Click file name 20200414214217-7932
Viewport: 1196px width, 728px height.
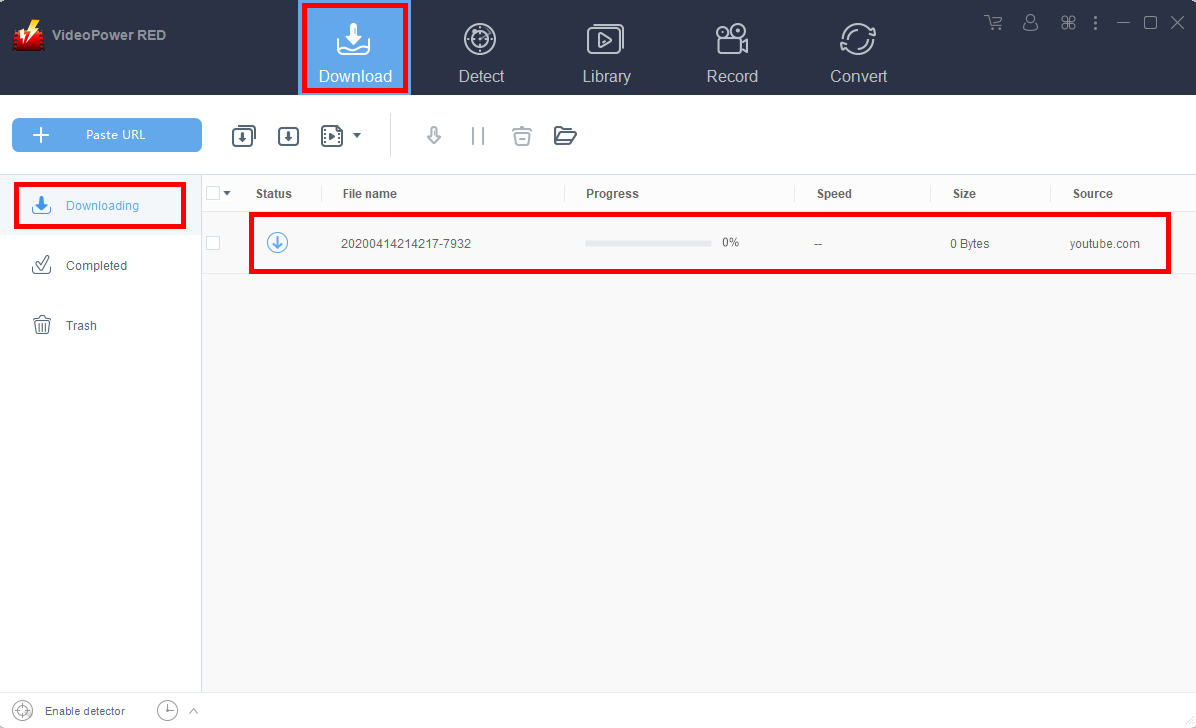tap(406, 244)
